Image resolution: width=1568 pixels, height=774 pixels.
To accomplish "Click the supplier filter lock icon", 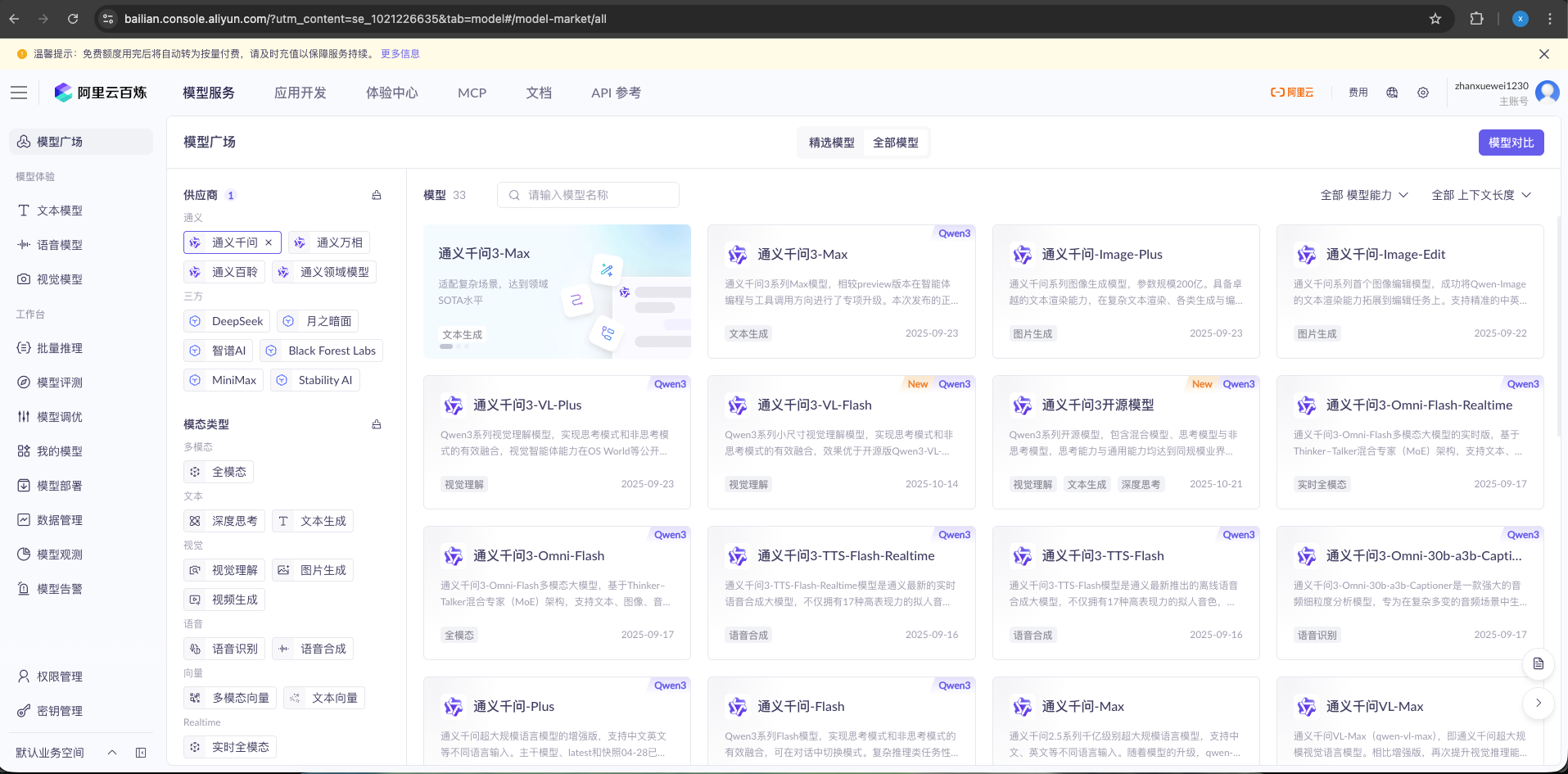I will [377, 195].
